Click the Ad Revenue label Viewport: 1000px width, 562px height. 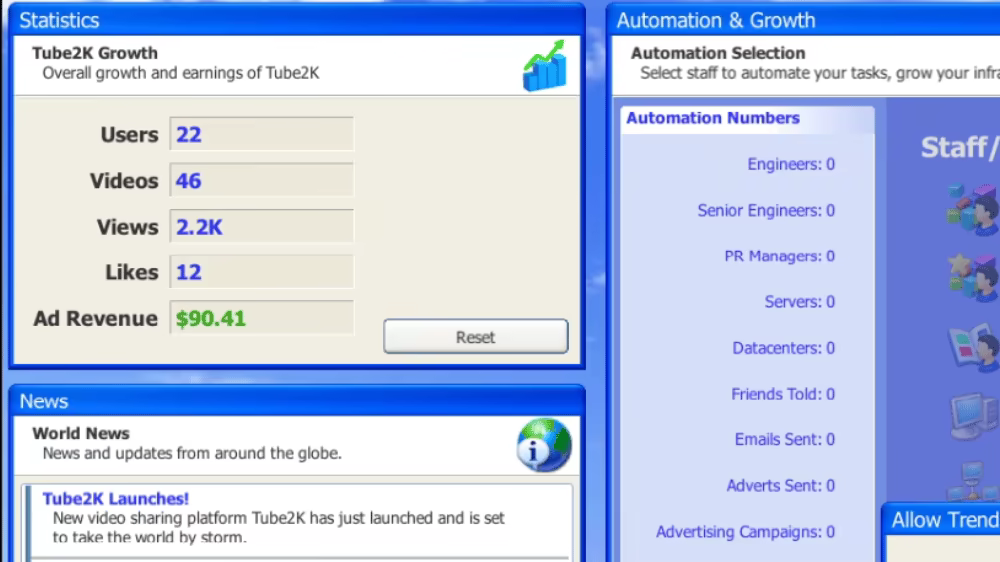(96, 318)
